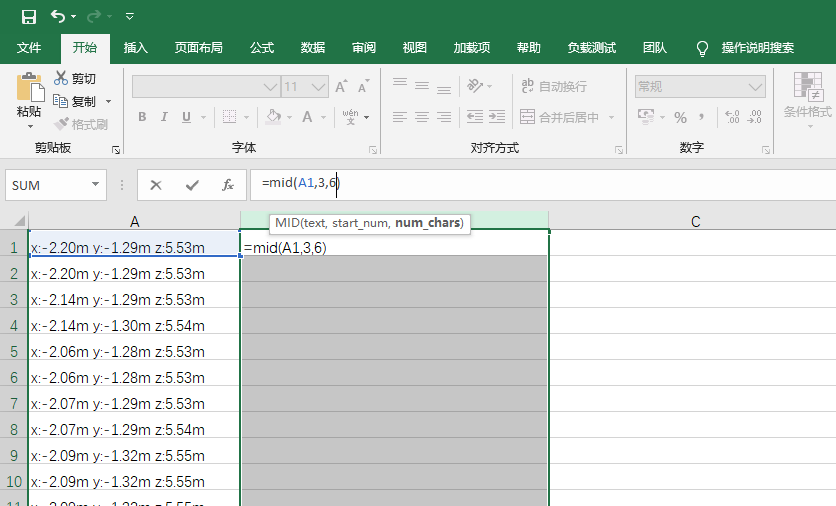Click the comma style icon
Image resolution: width=836 pixels, height=506 pixels.
click(702, 117)
